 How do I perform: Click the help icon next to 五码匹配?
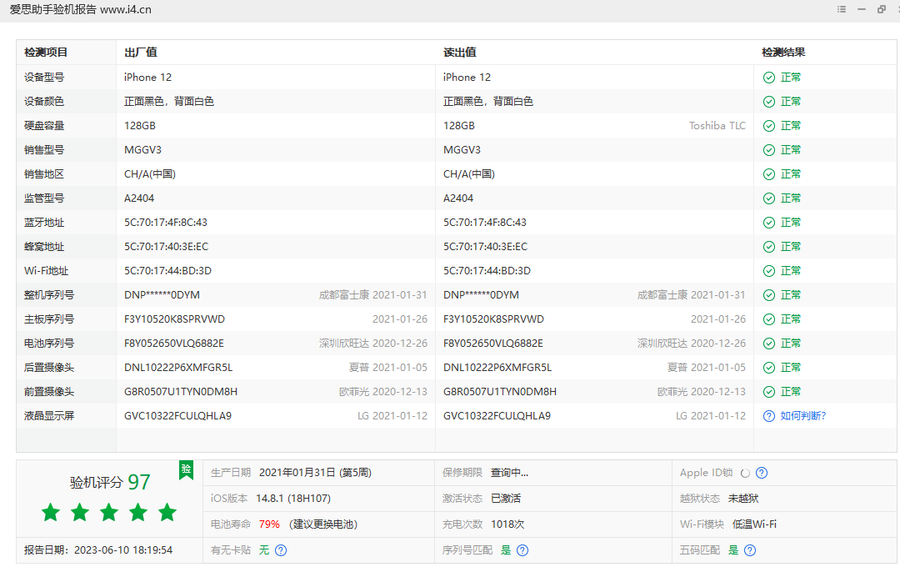point(750,550)
